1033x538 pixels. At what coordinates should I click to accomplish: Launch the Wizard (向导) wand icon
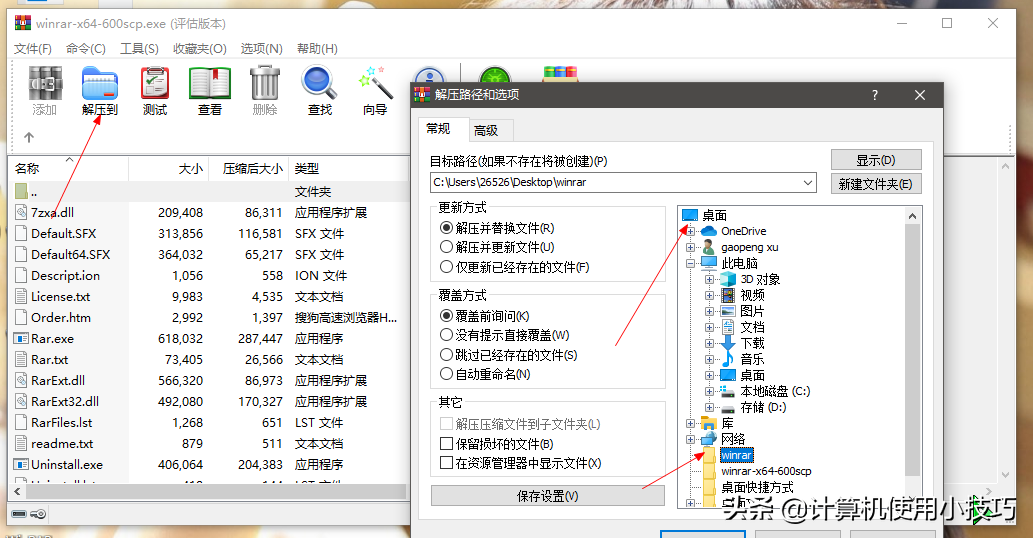pyautogui.click(x=375, y=90)
